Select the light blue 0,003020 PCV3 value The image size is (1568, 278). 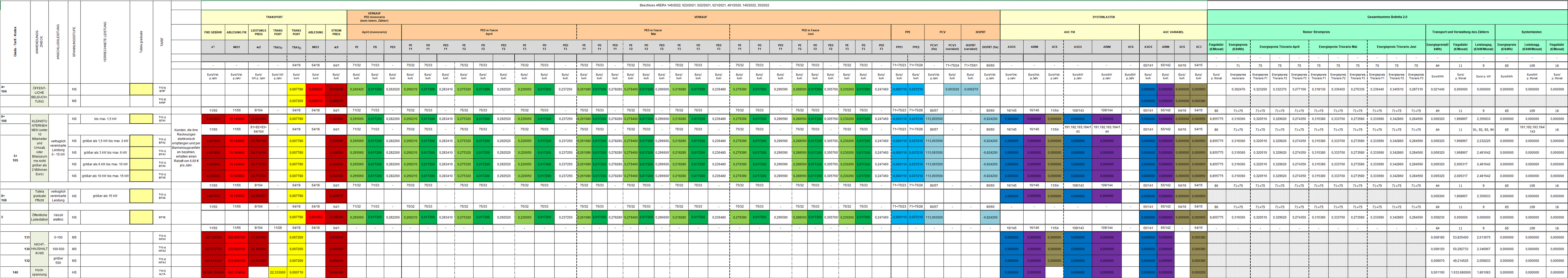coord(952,90)
